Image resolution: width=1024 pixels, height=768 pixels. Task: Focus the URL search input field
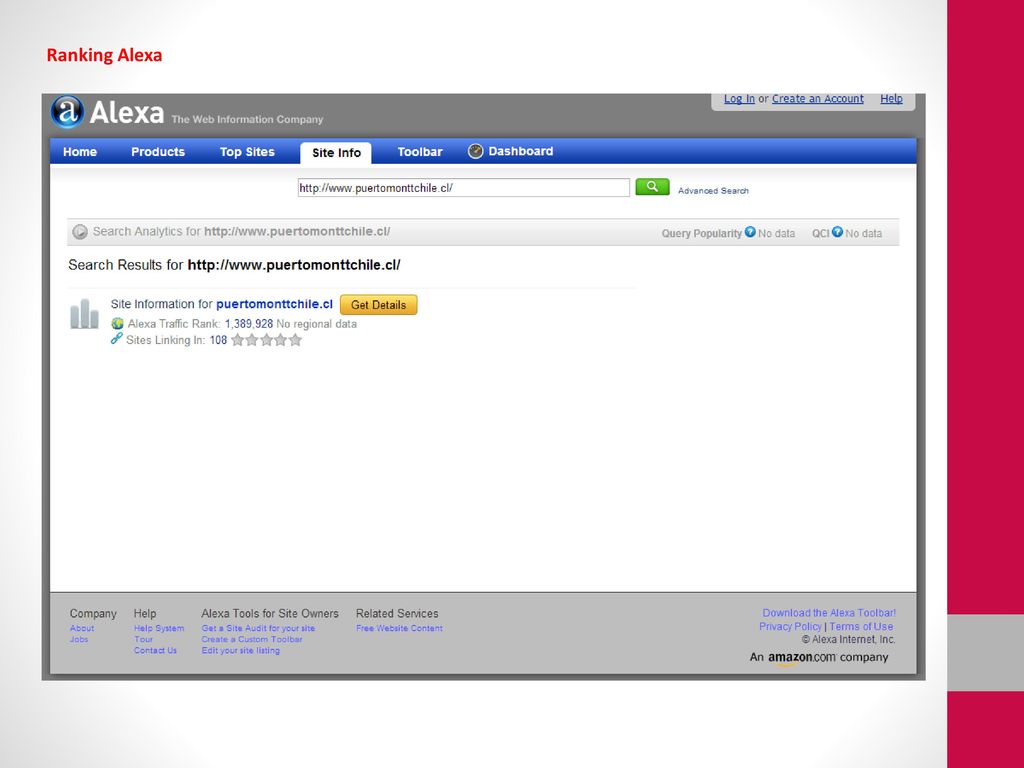click(464, 187)
